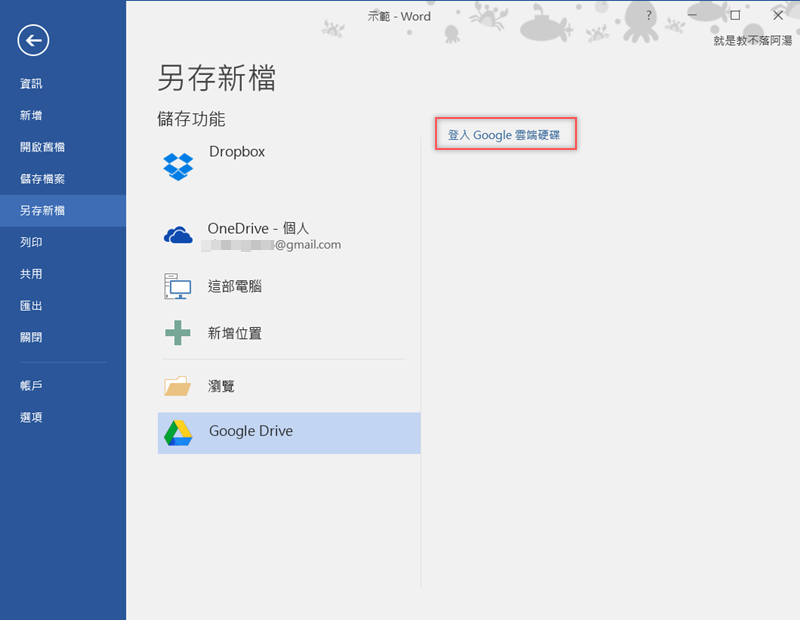Click the help question mark icon

click(x=648, y=15)
